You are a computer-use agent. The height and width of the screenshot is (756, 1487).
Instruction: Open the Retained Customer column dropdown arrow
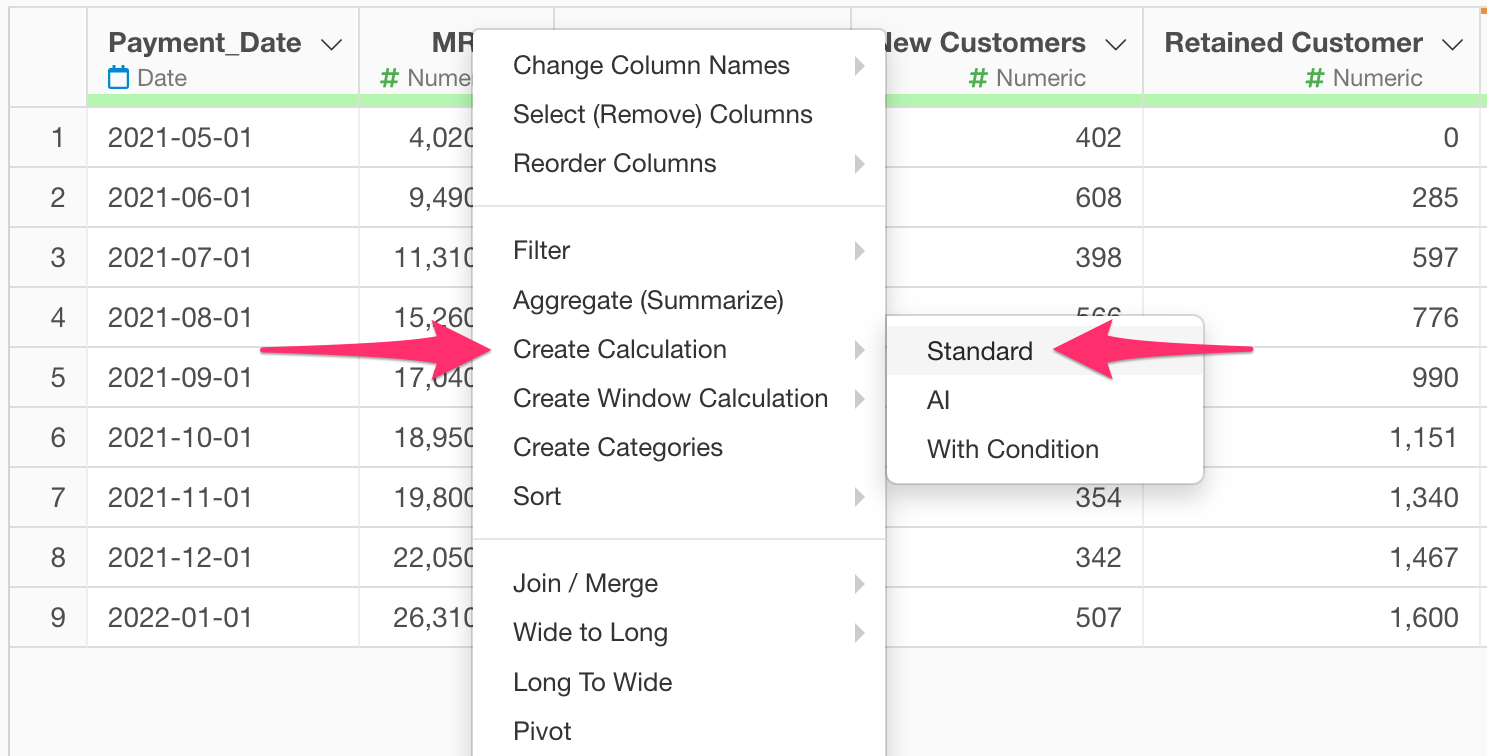(1452, 44)
